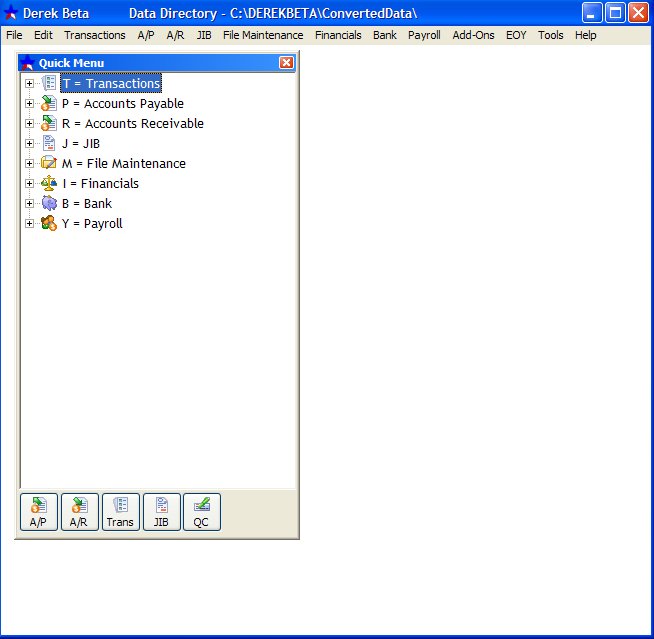Expand the R = Accounts Receivable node
Screen dimensions: 654x639
click(29, 123)
